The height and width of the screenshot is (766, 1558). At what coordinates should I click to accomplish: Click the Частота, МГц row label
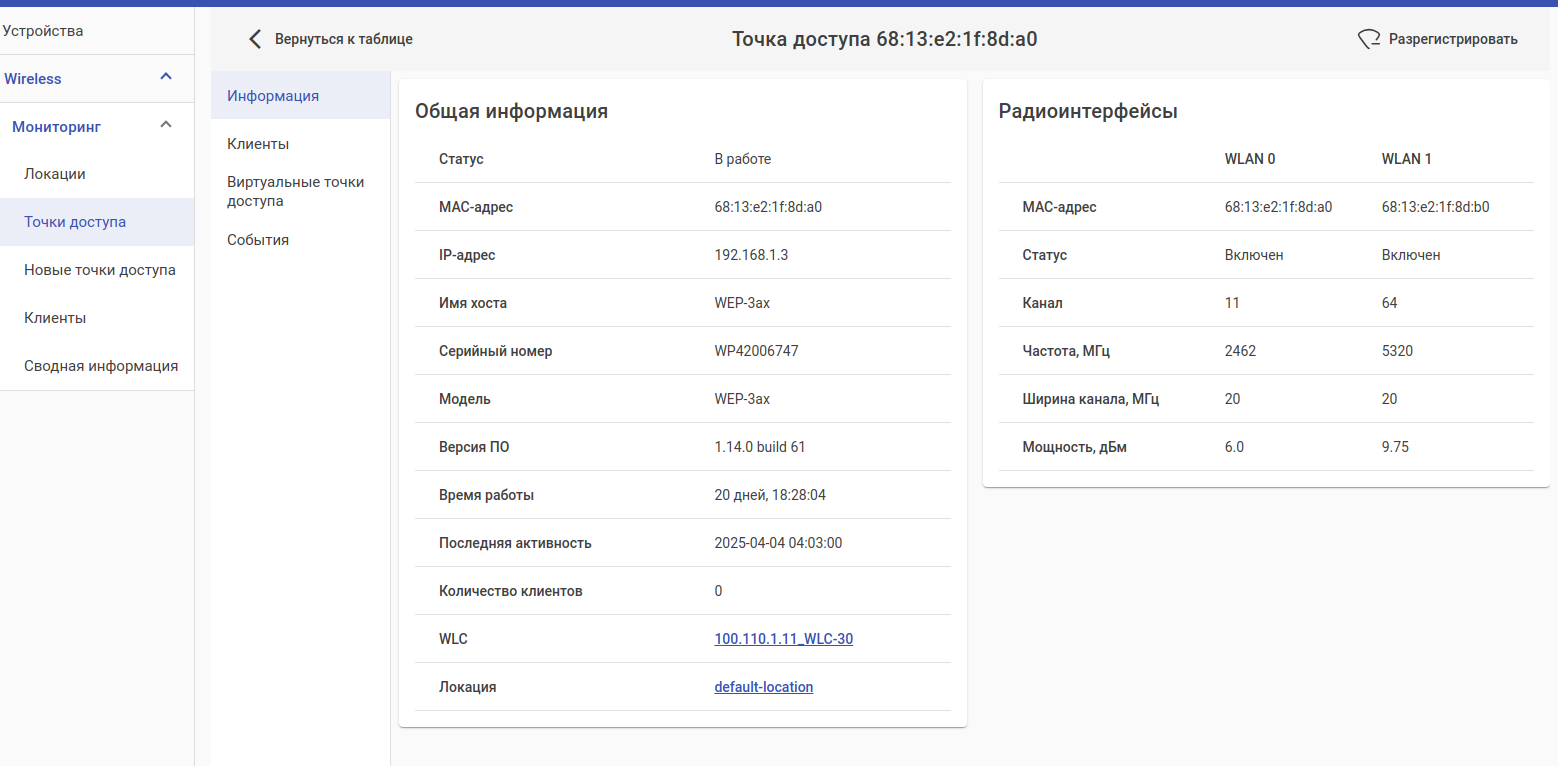click(x=1066, y=351)
